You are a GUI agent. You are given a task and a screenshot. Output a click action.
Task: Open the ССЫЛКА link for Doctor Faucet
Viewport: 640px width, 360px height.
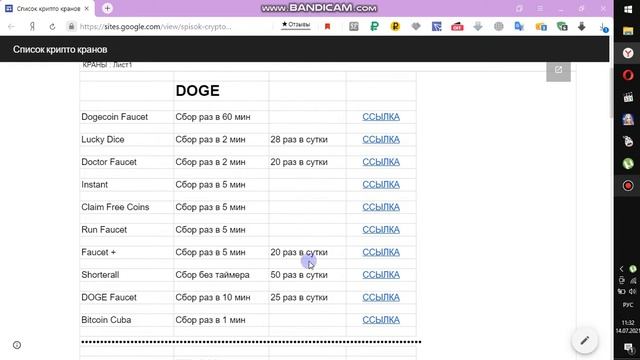click(x=381, y=162)
